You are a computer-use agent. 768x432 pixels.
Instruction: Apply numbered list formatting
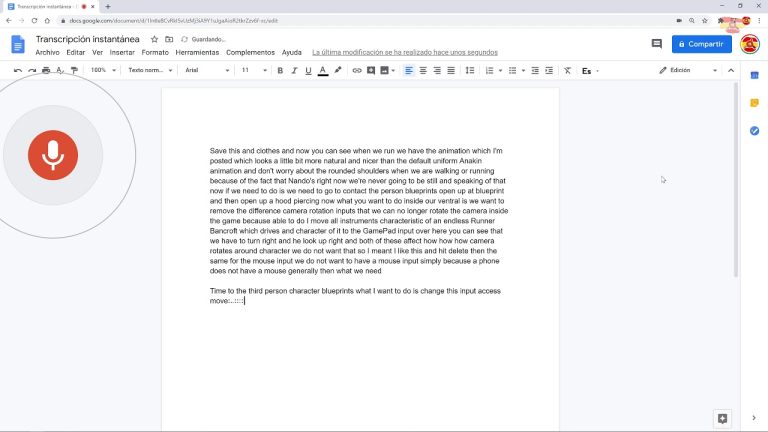[489, 71]
